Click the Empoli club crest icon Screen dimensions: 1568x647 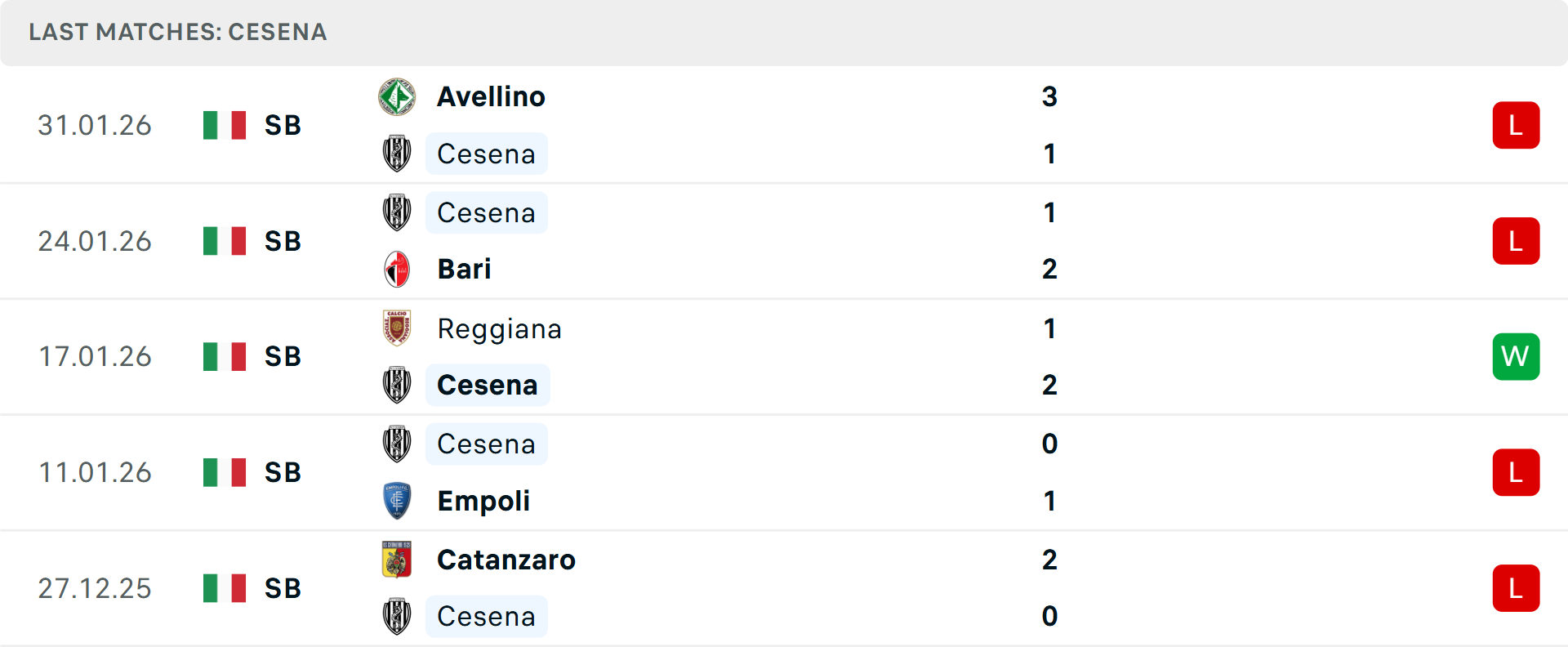(x=397, y=501)
